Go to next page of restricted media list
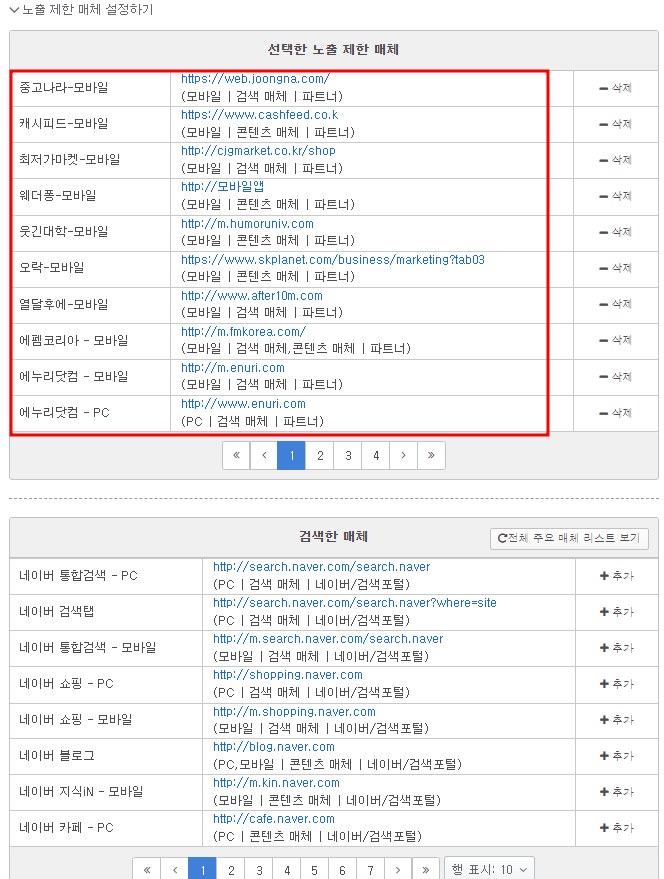 point(403,455)
